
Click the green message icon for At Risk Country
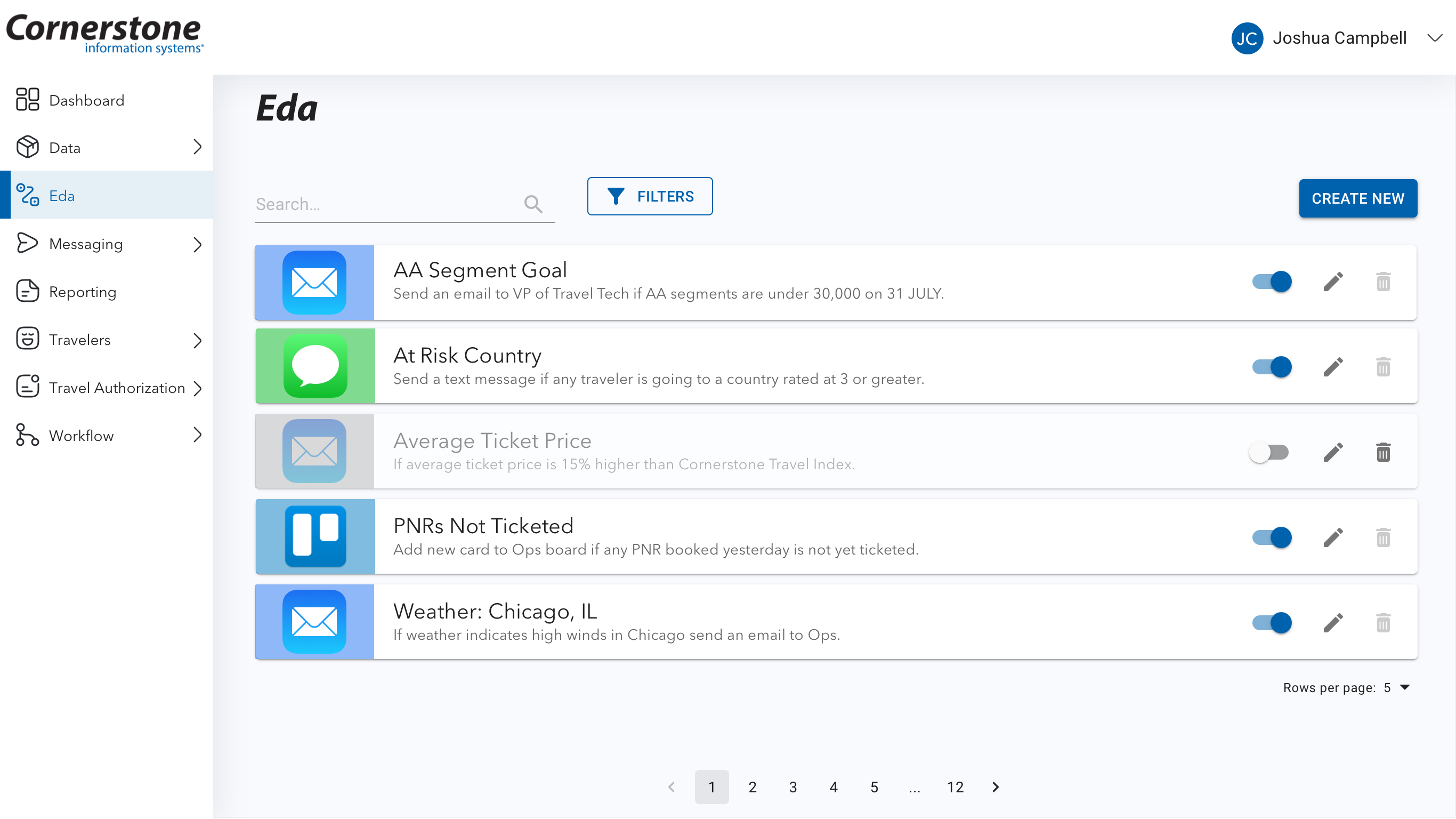pos(315,366)
